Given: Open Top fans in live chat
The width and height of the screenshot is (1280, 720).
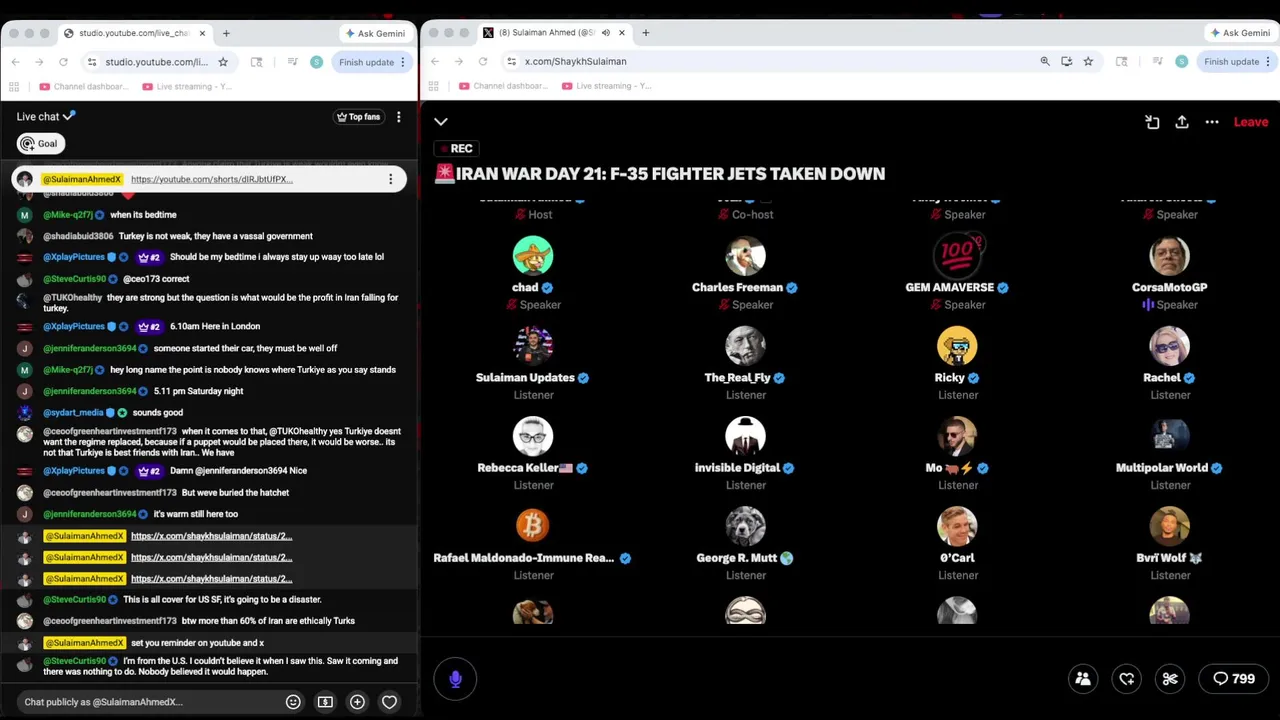Looking at the screenshot, I should point(358,117).
